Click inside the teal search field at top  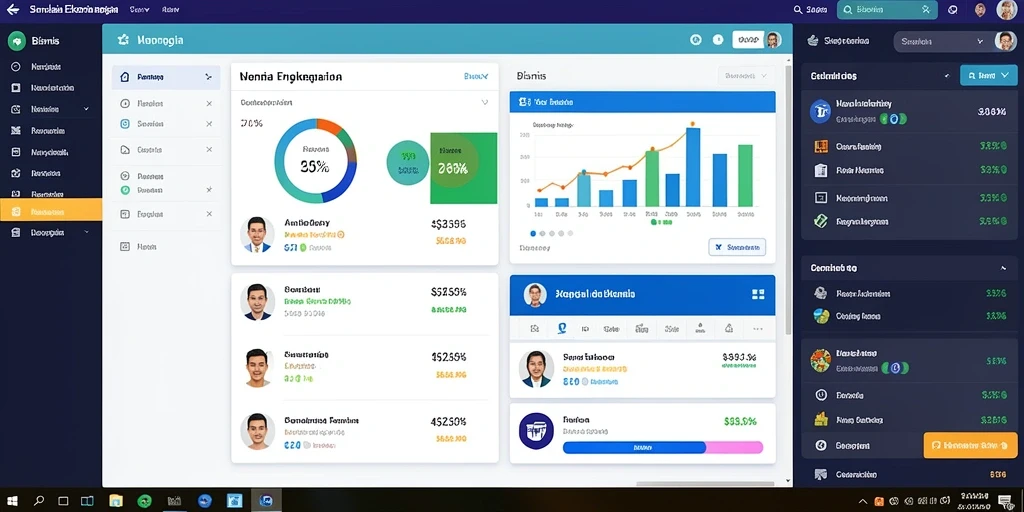point(887,9)
